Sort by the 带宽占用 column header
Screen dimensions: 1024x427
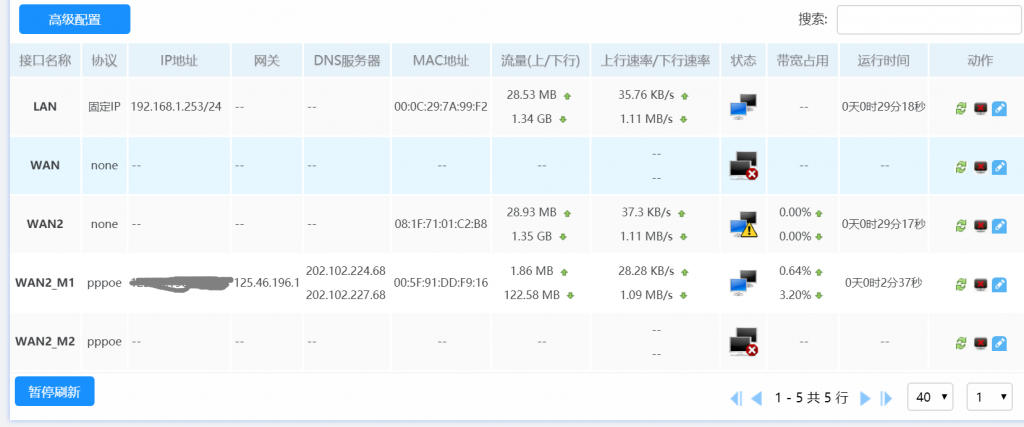[802, 60]
